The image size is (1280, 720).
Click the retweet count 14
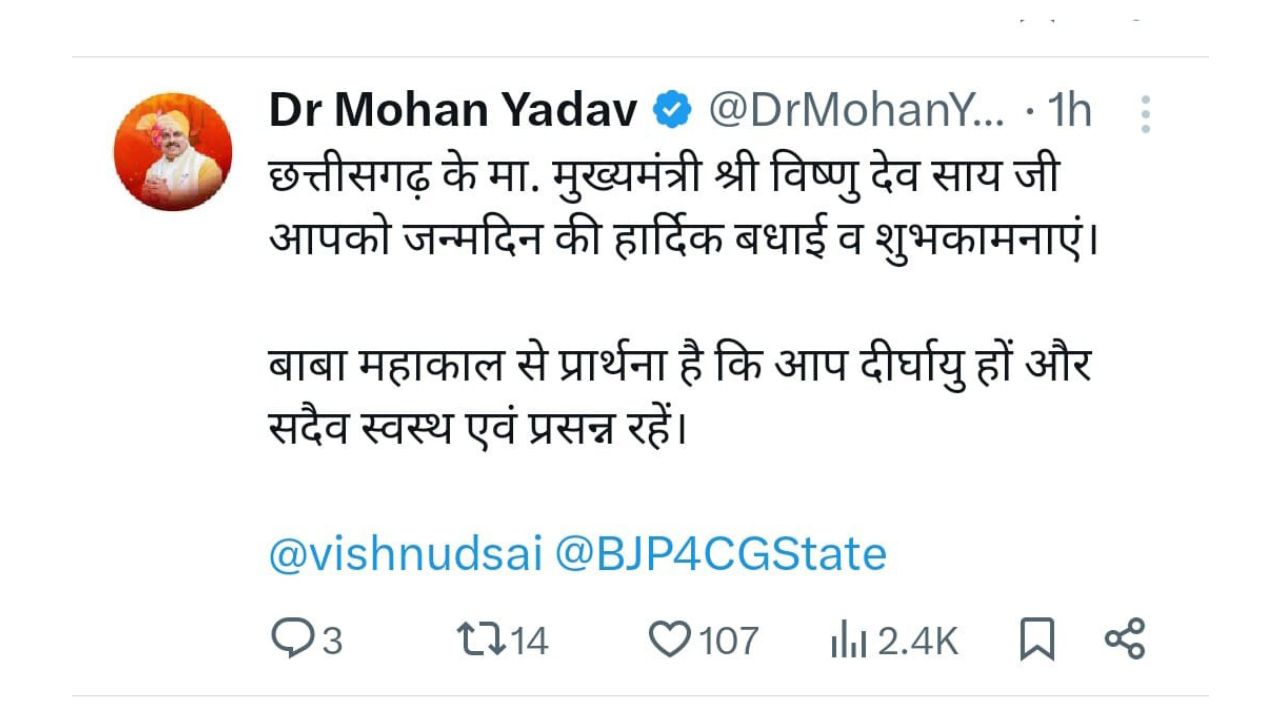pos(529,640)
